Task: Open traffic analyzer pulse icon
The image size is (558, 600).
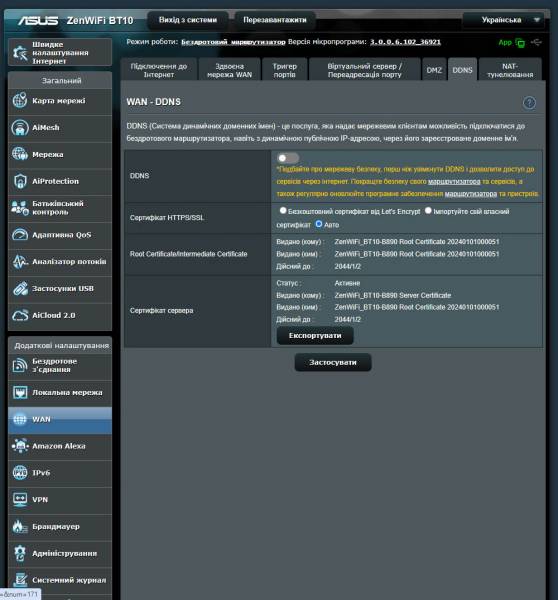Action: 20,261
